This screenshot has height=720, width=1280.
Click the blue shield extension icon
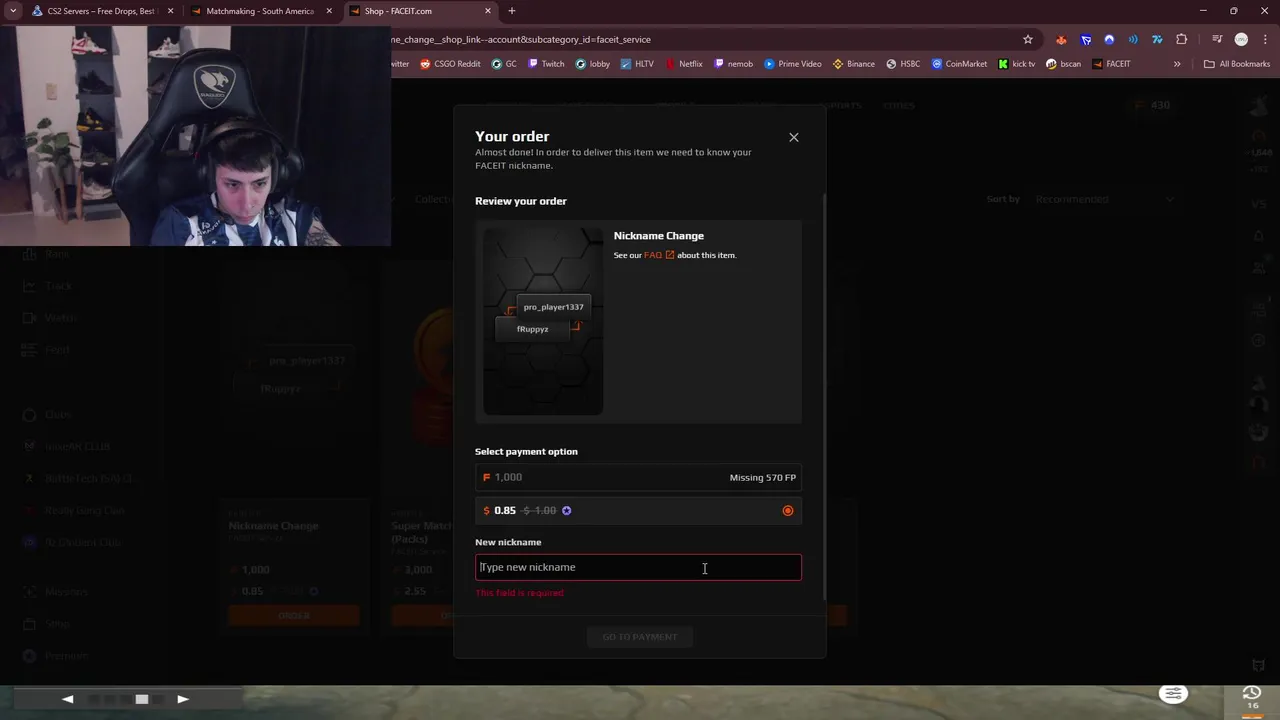(1086, 40)
